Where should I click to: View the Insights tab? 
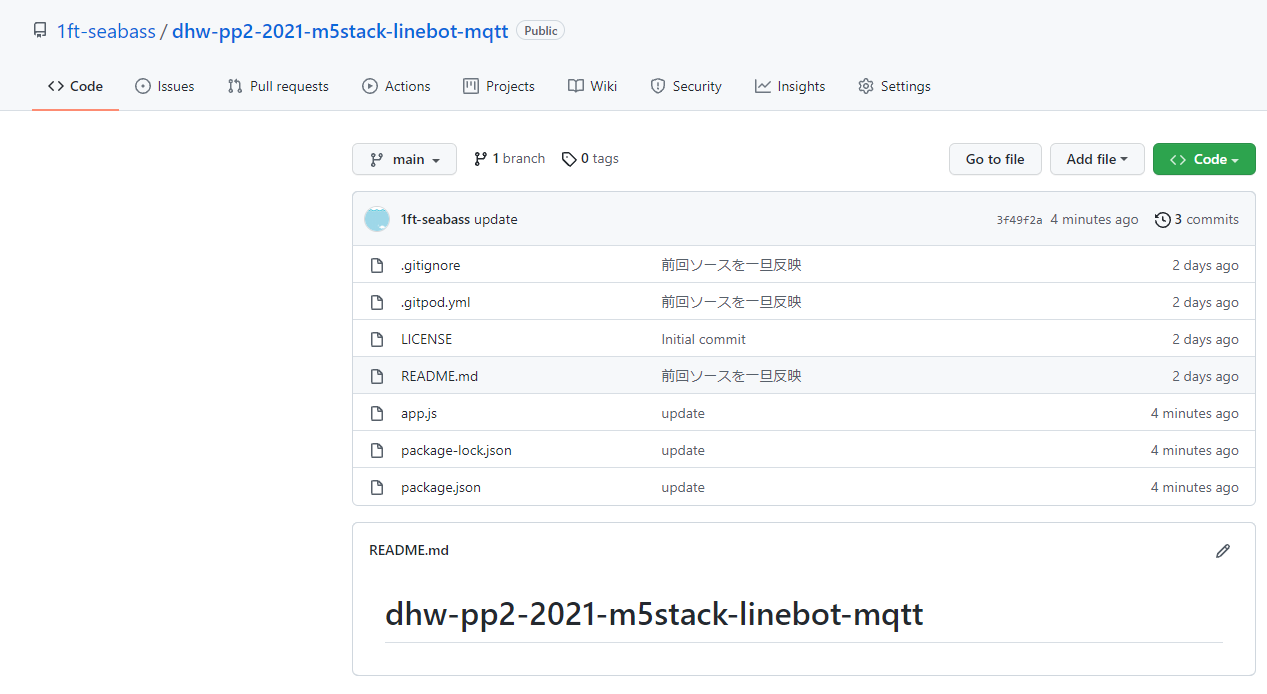click(790, 86)
